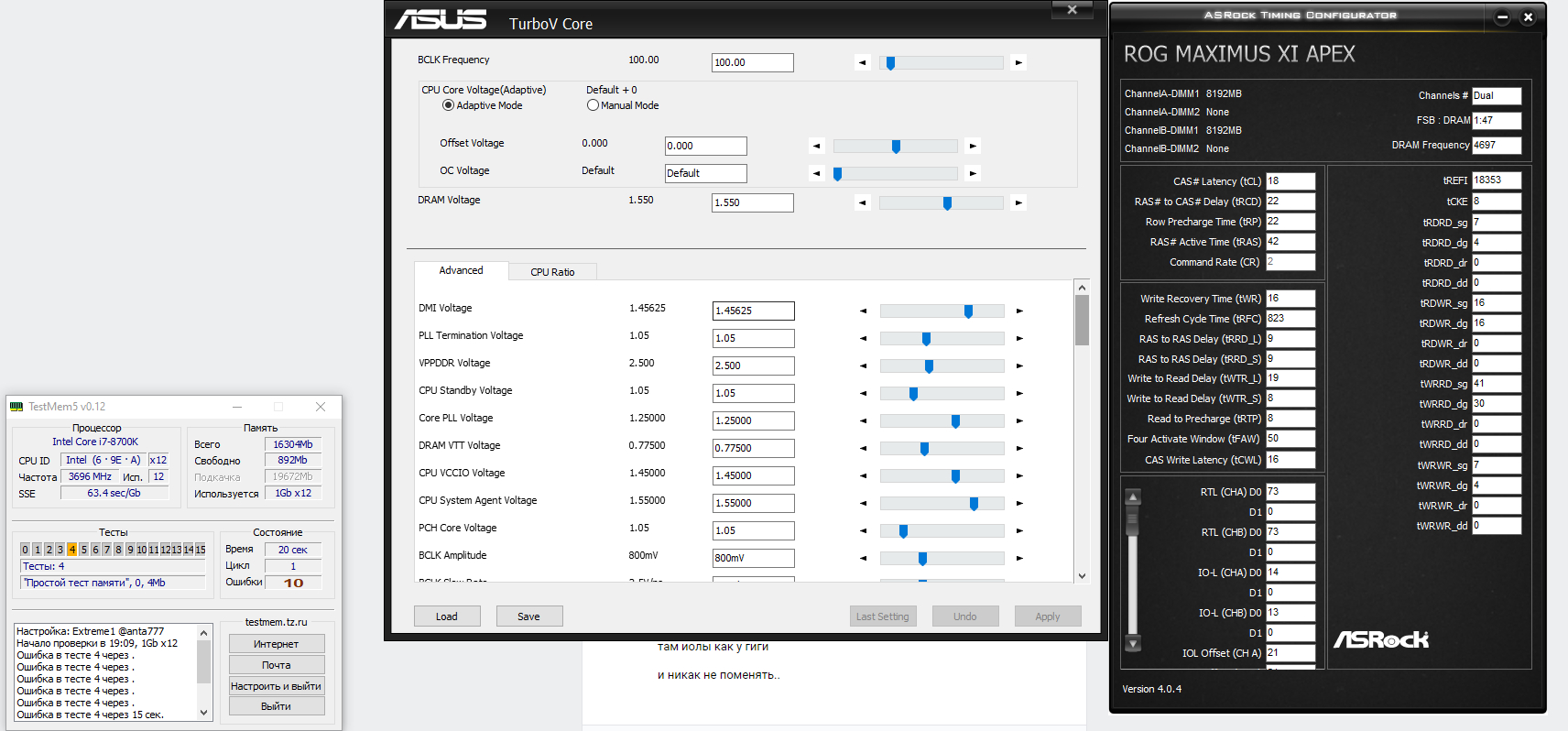Click scroll-down arrow in TurboV Advanced list
This screenshot has height=731, width=1568.
(1082, 575)
